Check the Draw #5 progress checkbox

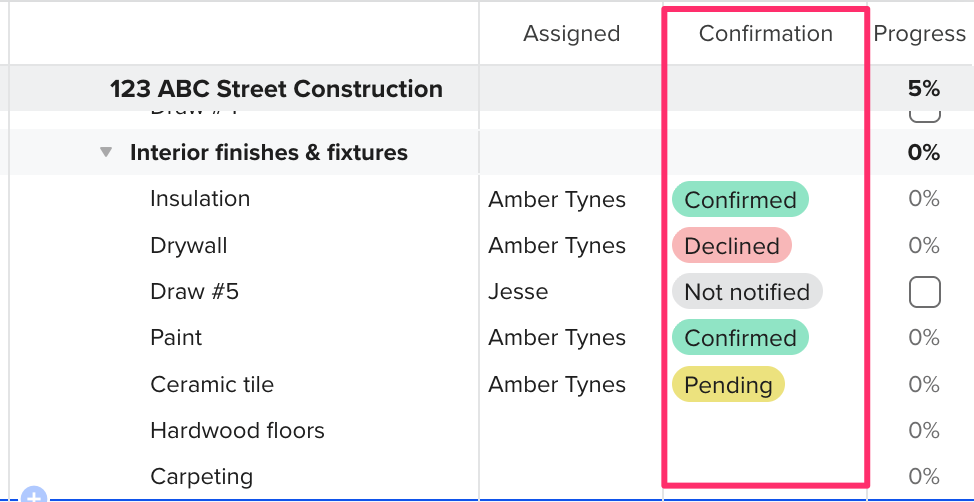coord(924,292)
